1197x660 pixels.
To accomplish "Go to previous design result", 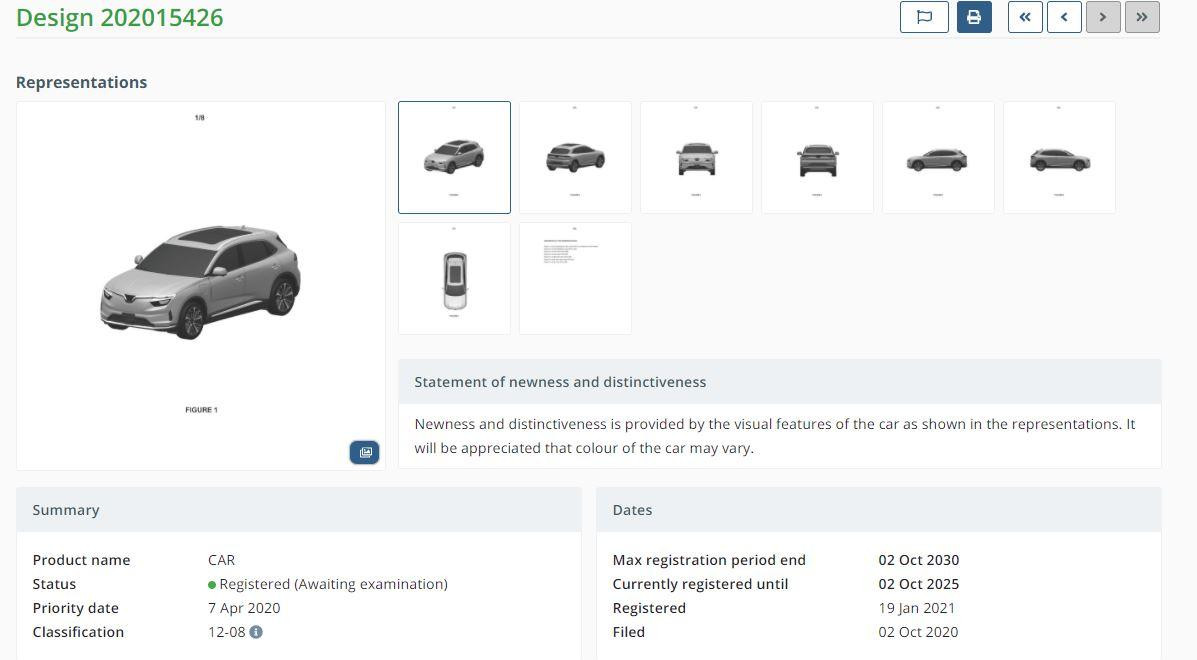I will [x=1064, y=17].
